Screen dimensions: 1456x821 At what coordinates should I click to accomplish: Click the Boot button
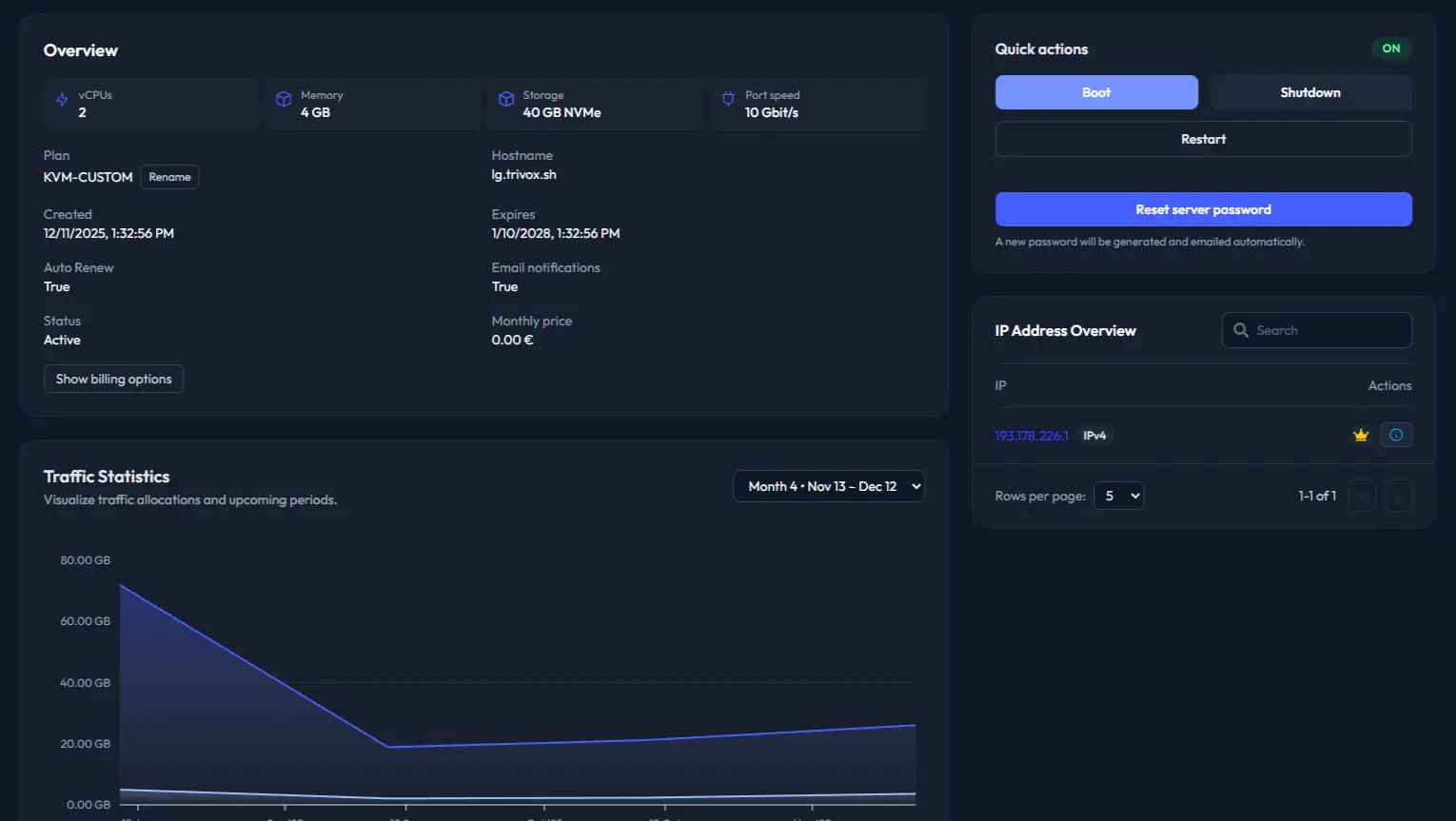click(1096, 92)
